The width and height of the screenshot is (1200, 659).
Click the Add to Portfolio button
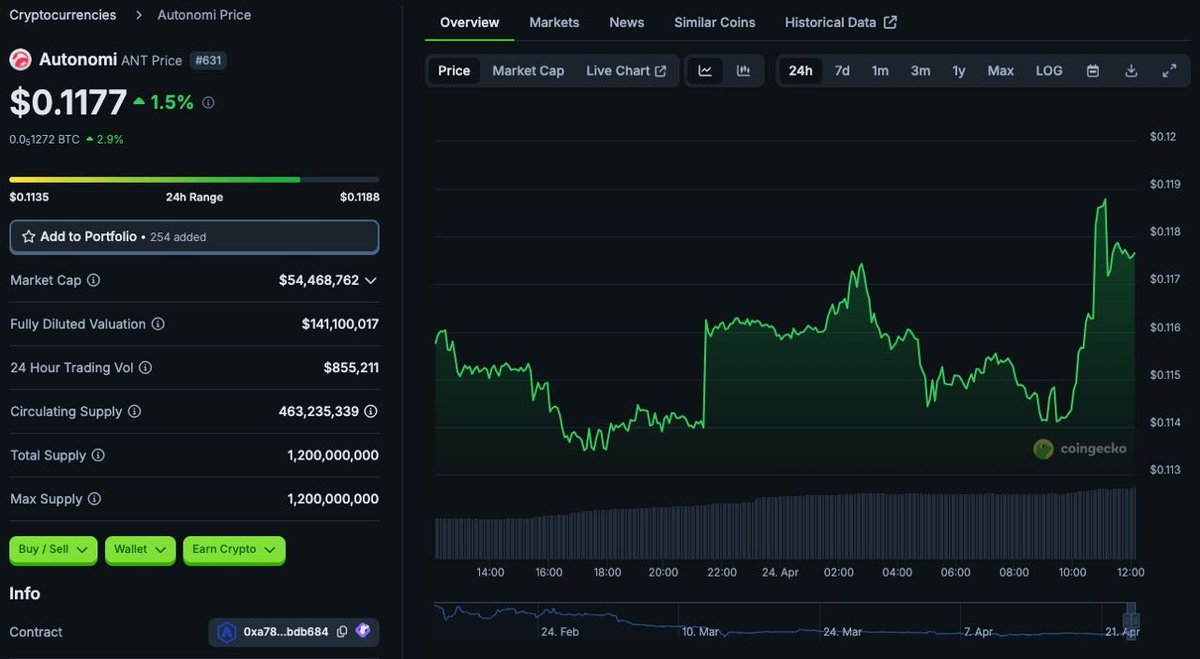point(194,237)
